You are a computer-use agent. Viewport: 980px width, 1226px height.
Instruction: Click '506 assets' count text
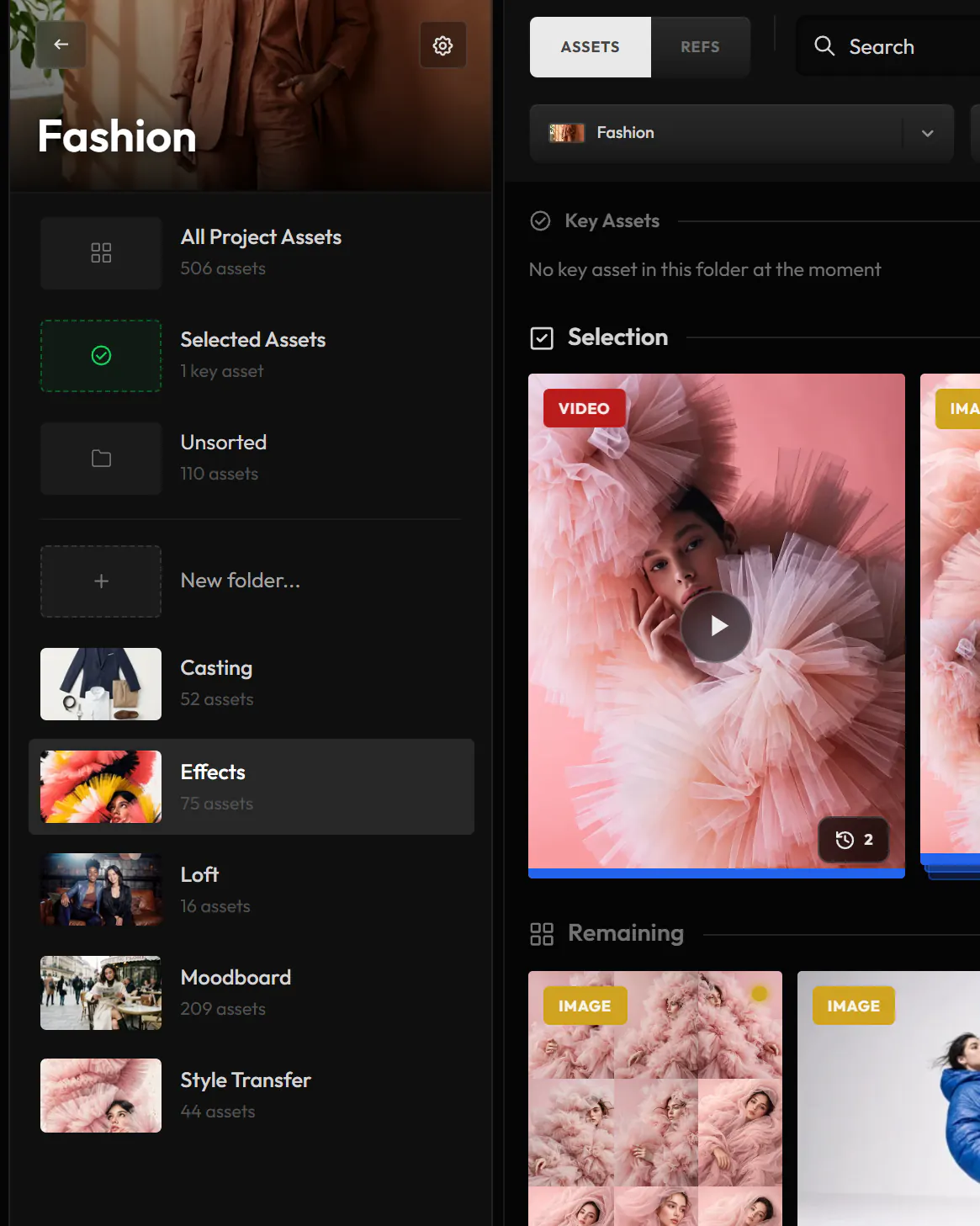point(223,268)
